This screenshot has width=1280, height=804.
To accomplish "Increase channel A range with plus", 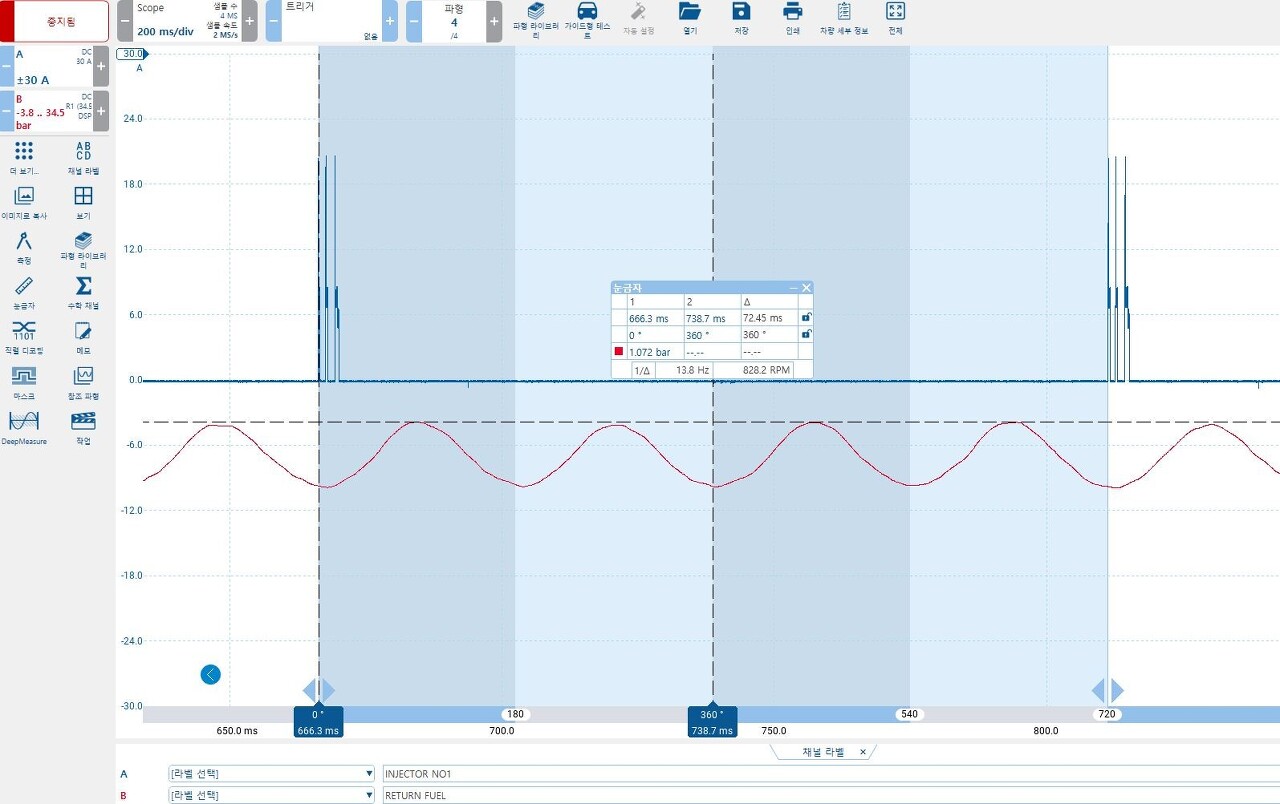I will [x=100, y=66].
